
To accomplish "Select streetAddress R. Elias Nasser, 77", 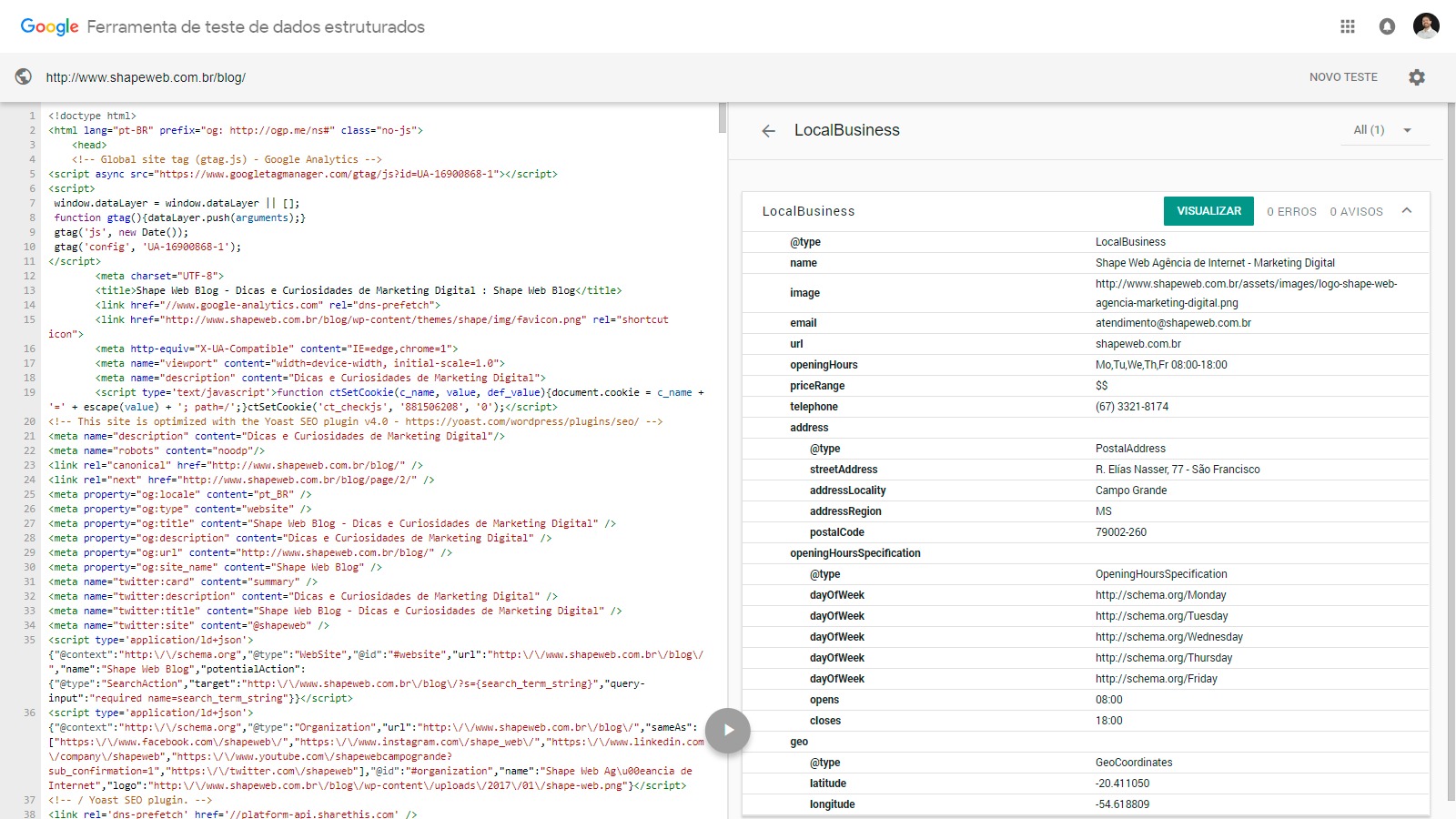I will (x=1178, y=470).
